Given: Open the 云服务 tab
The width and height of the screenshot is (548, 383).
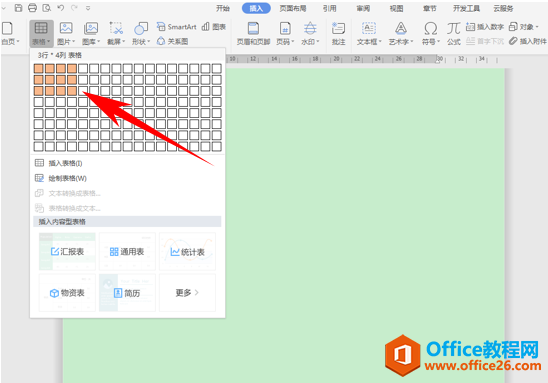Looking at the screenshot, I should click(503, 8).
